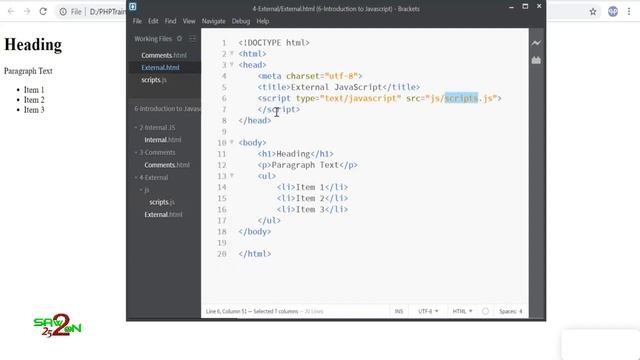Screen dimensions: 640x360
Task: Click the split view icon beside Working Files
Action: tap(192, 39)
